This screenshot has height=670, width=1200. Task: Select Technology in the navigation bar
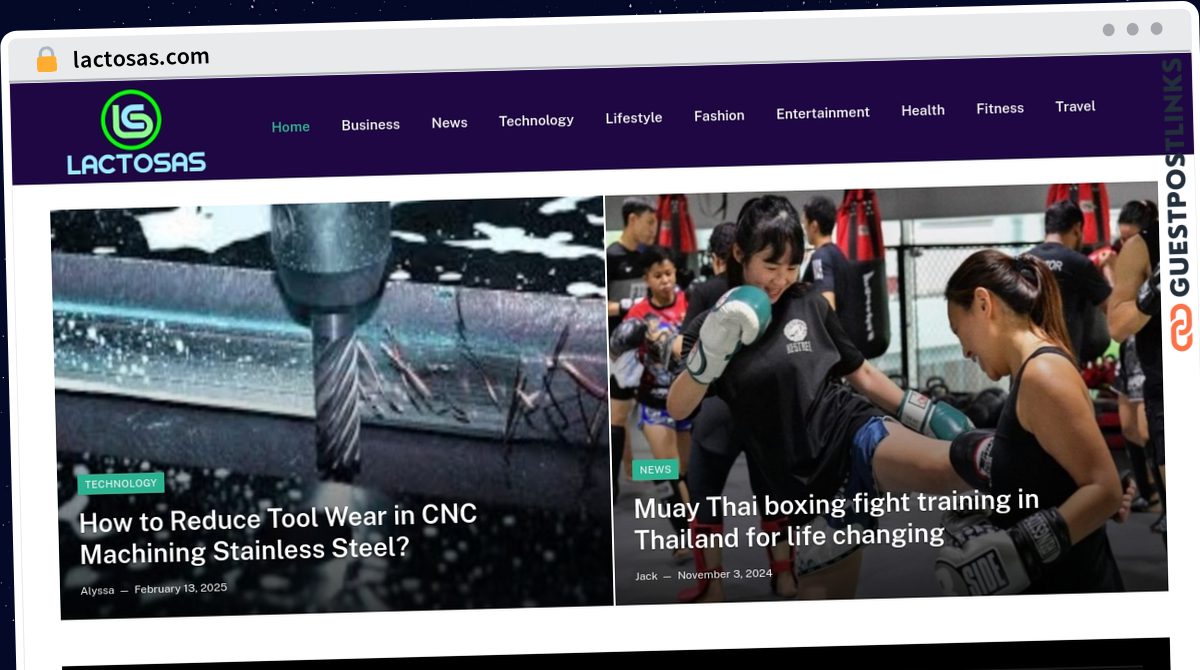(x=536, y=120)
